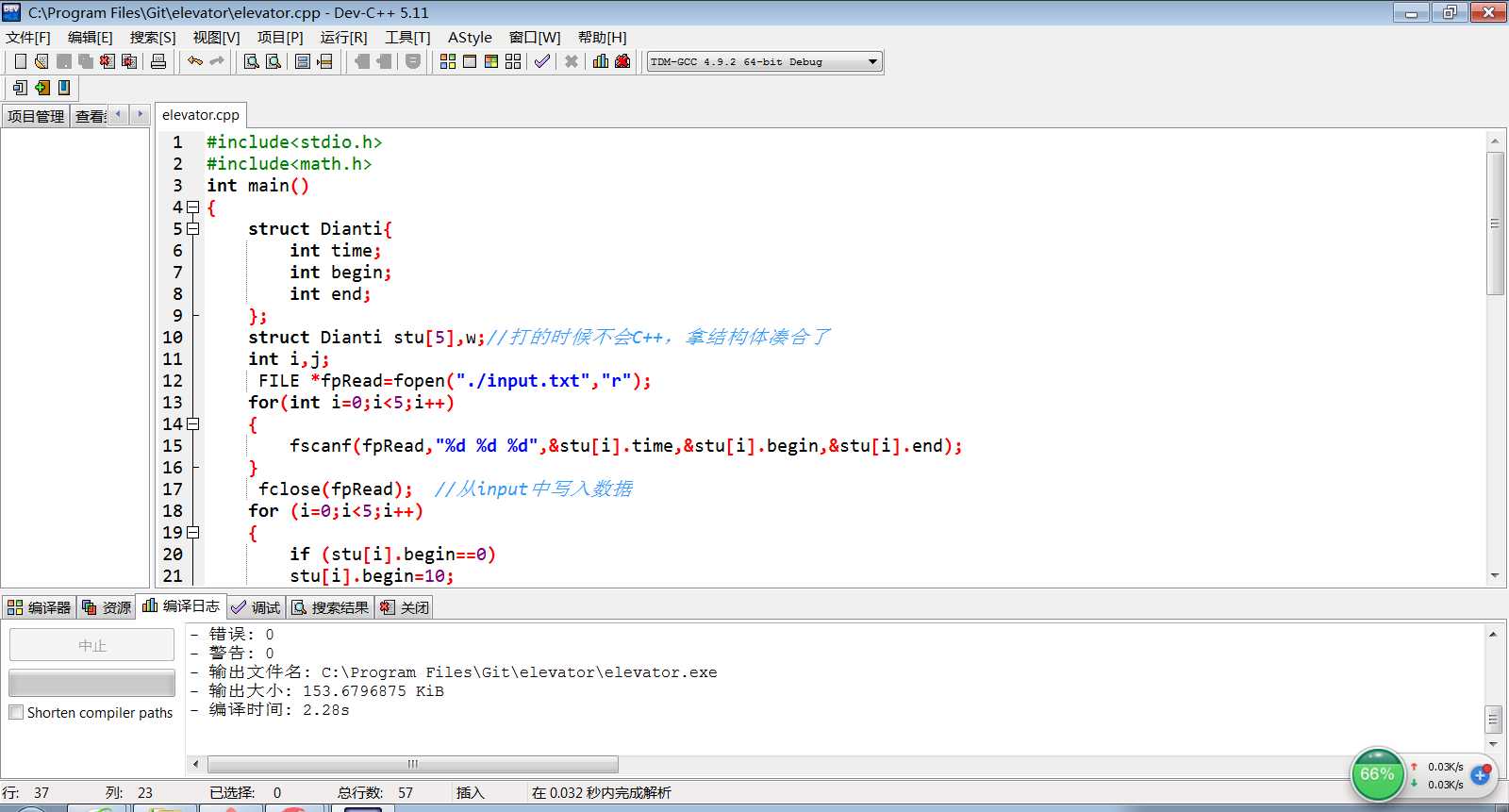This screenshot has width=1509, height=812.
Task: Open the 帮助[H] menu
Action: pos(603,38)
